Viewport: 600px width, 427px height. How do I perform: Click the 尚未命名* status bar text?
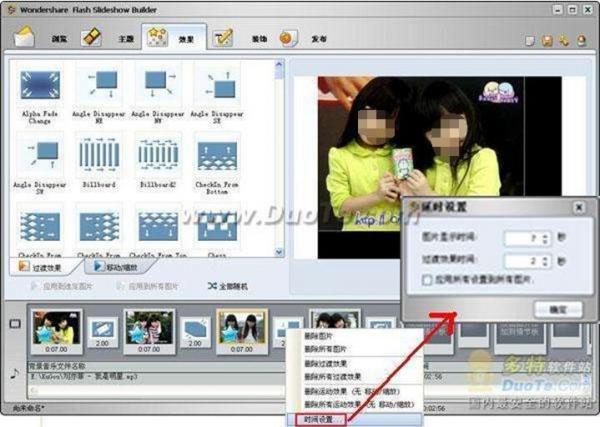click(x=28, y=408)
